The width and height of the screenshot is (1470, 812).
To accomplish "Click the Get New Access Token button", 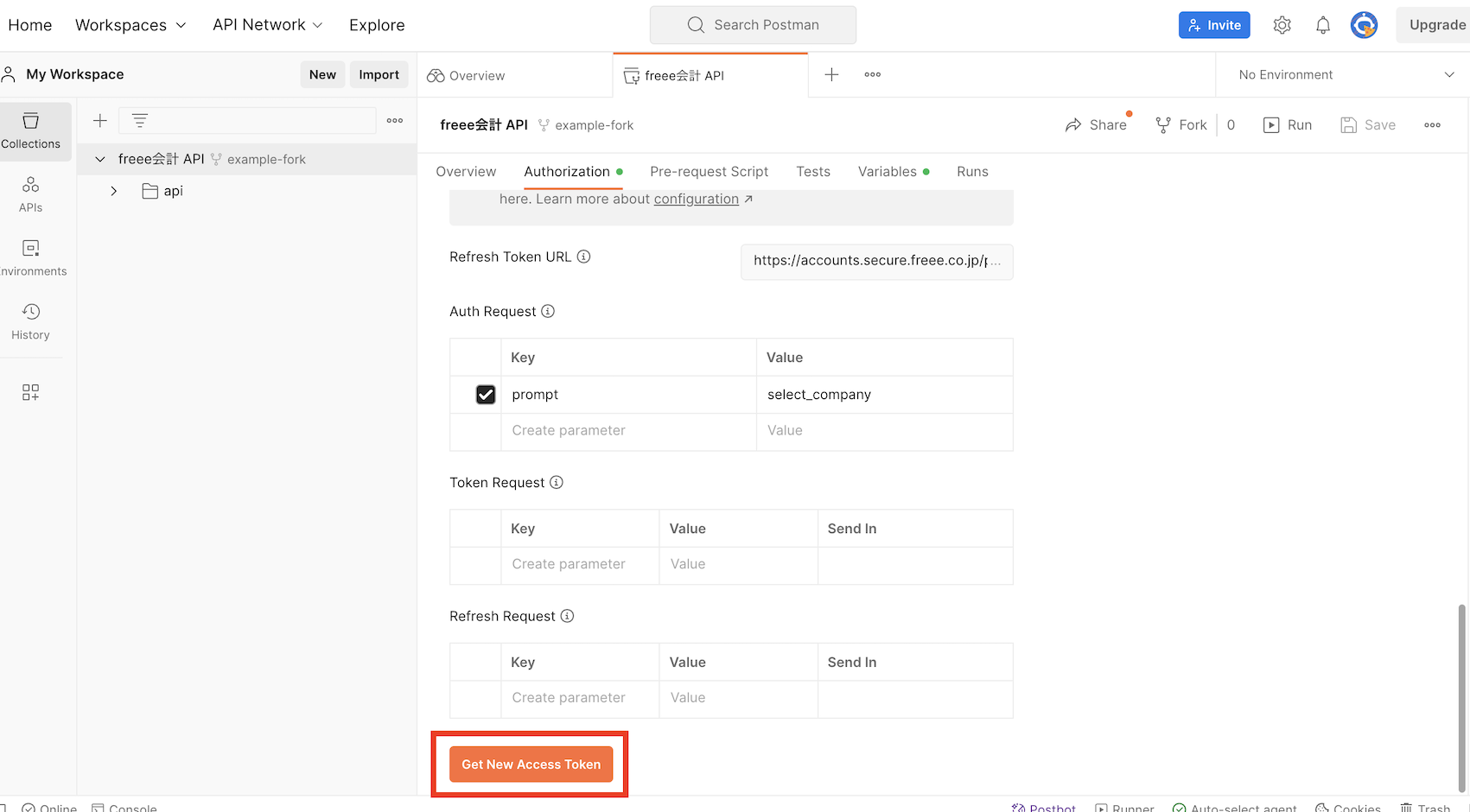I will click(x=531, y=764).
